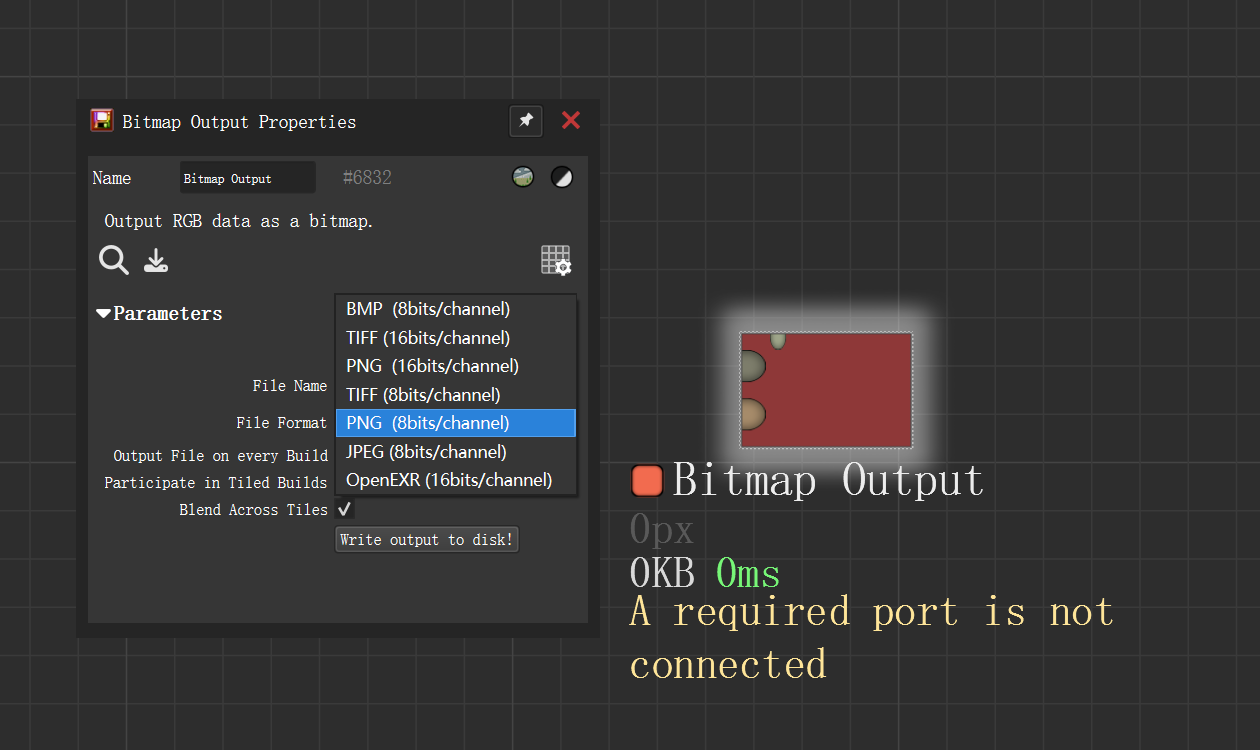Click the small green port on node top
Image resolution: width=1260 pixels, height=750 pixels.
(778, 341)
